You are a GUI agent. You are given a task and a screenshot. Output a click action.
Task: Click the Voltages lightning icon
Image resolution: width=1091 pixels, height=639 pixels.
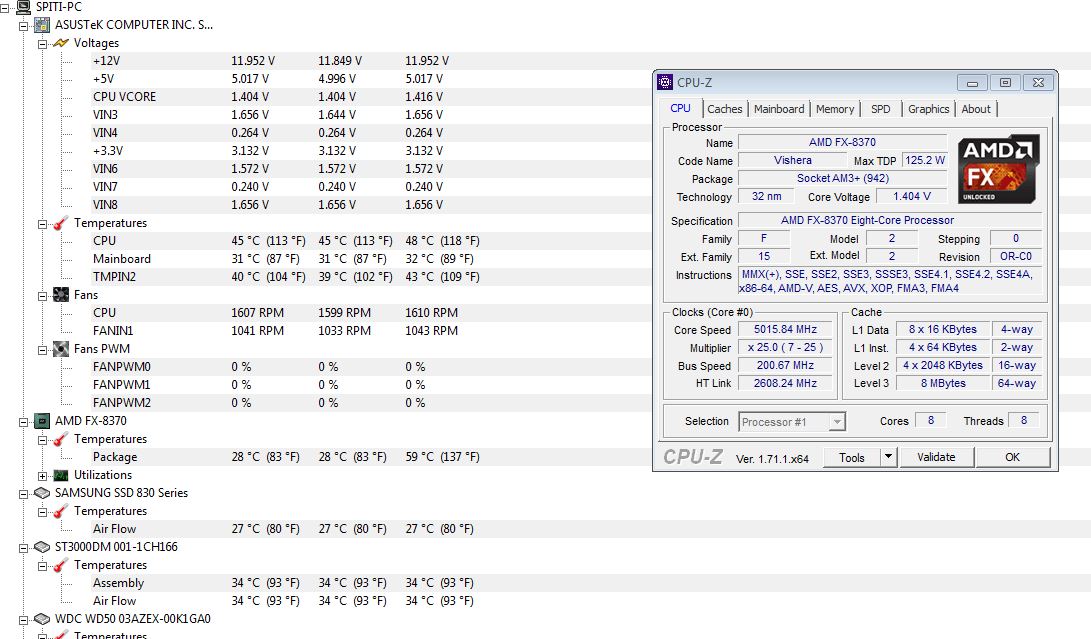(x=61, y=43)
